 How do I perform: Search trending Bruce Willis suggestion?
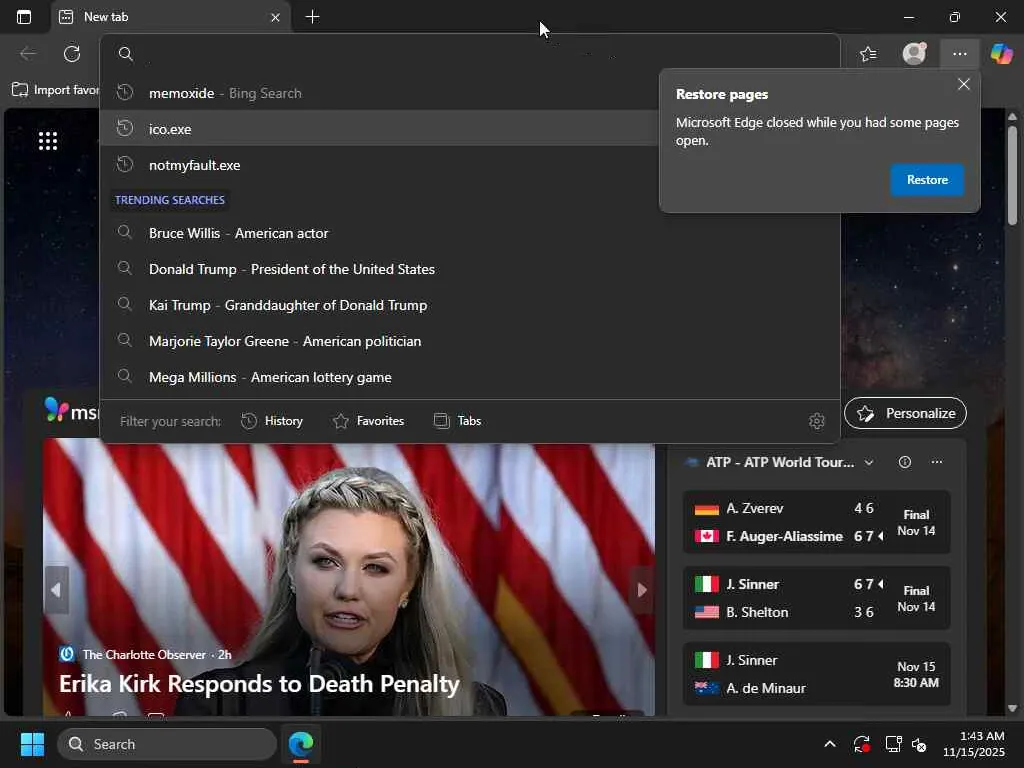pyautogui.click(x=470, y=233)
